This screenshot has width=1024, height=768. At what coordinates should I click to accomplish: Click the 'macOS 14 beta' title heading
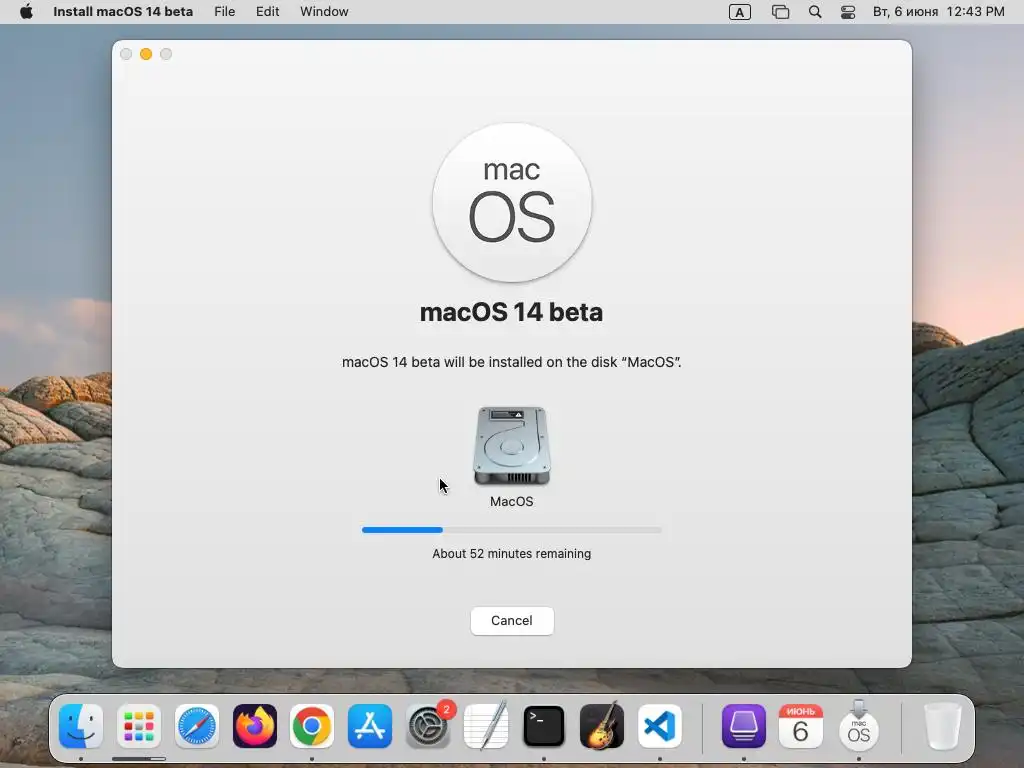click(511, 312)
